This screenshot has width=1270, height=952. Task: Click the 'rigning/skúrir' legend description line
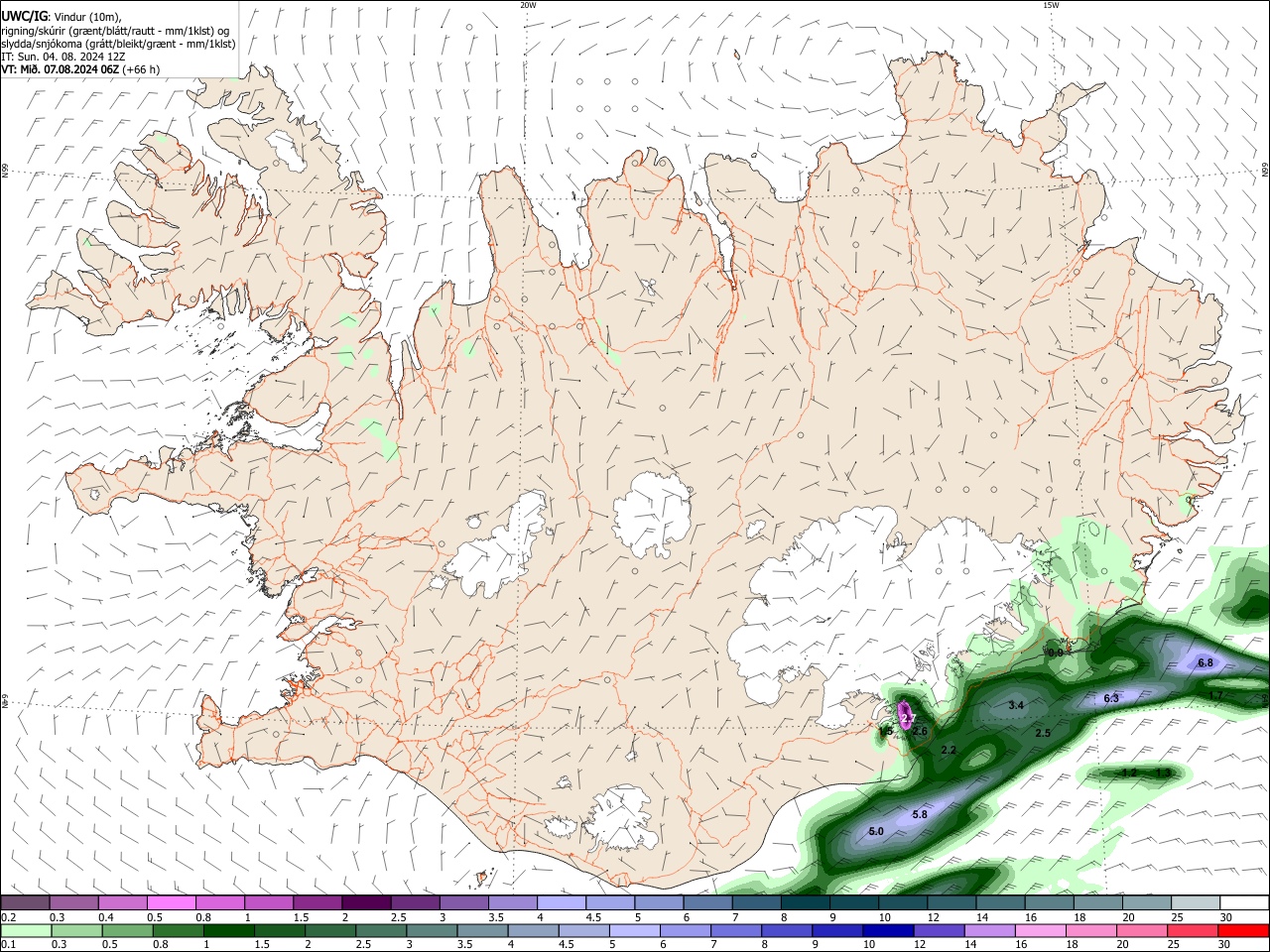click(115, 30)
